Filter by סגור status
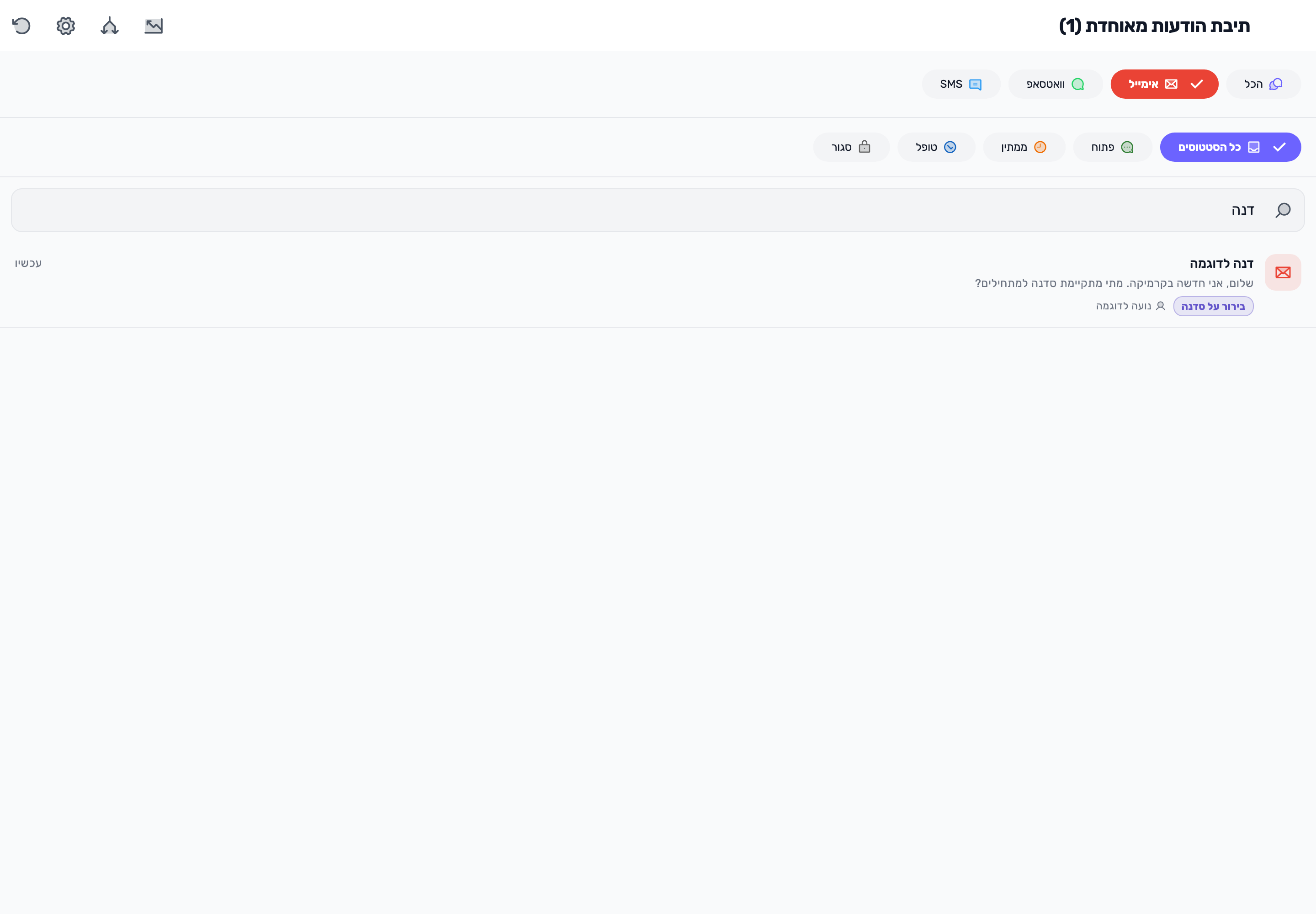1316x914 pixels. click(851, 147)
